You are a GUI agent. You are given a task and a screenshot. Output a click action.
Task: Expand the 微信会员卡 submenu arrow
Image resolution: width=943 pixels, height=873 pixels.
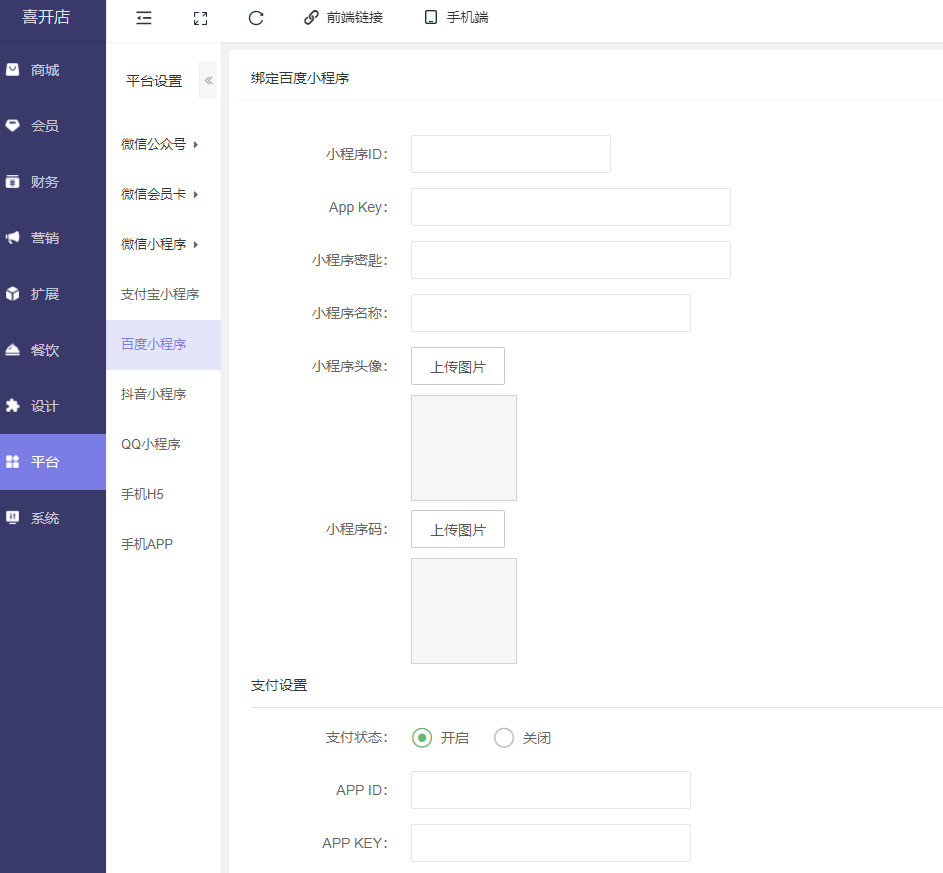point(195,194)
